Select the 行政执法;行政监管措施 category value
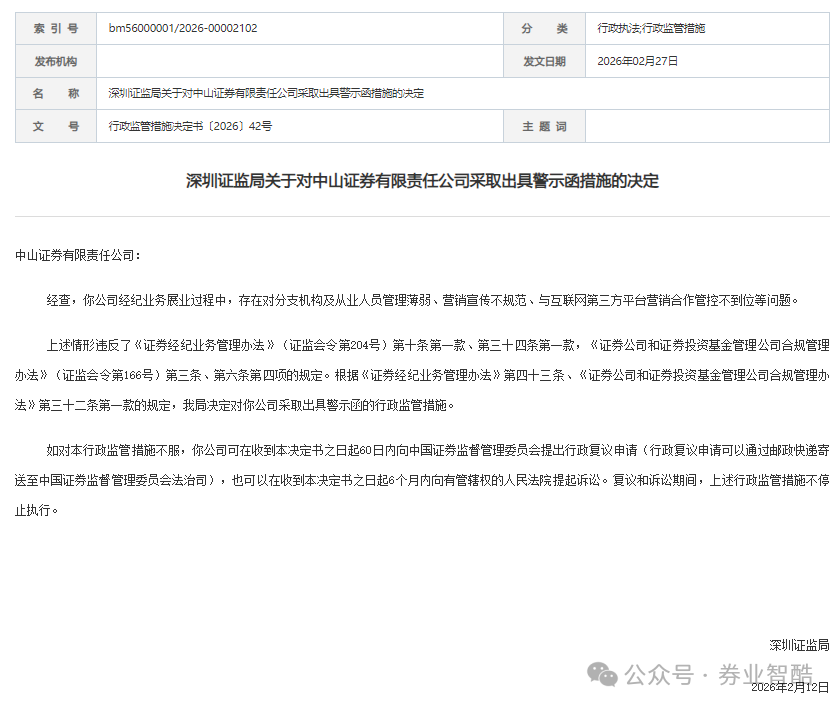Viewport: 840px width, 709px height. [x=651, y=28]
